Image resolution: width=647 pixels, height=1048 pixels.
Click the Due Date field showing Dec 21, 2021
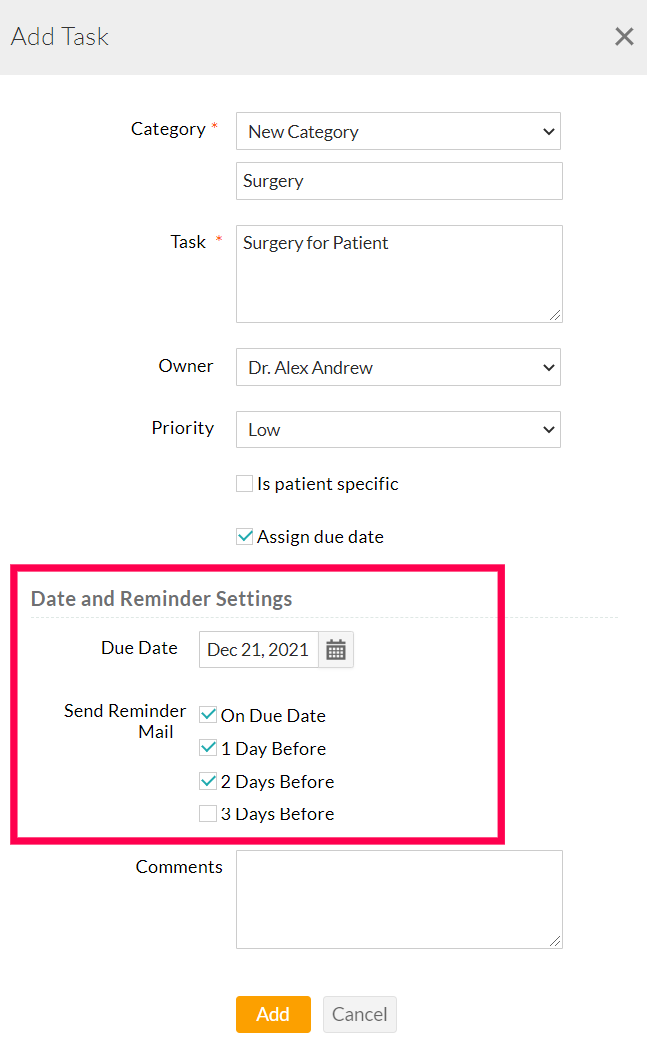point(258,649)
